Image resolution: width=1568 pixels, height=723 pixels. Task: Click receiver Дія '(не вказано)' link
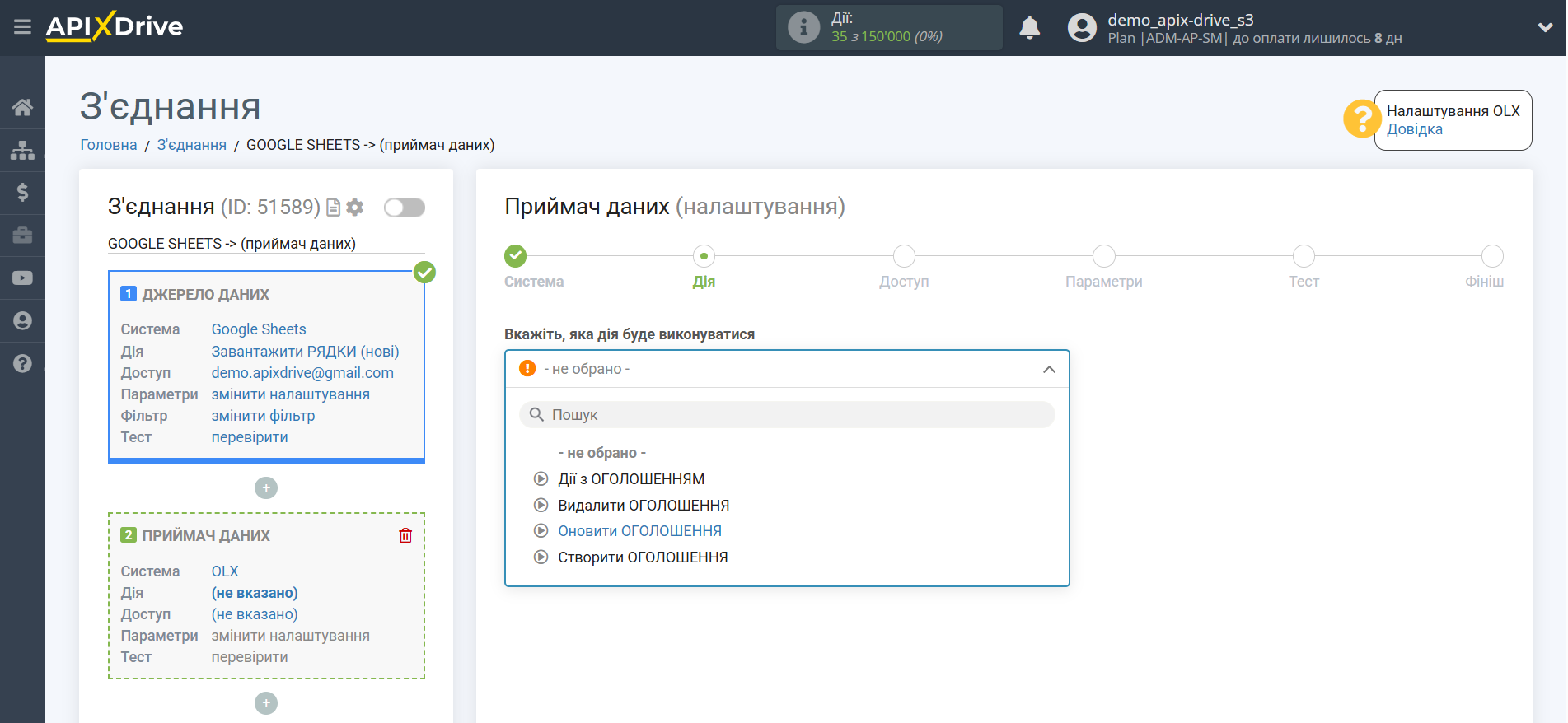pos(255,593)
